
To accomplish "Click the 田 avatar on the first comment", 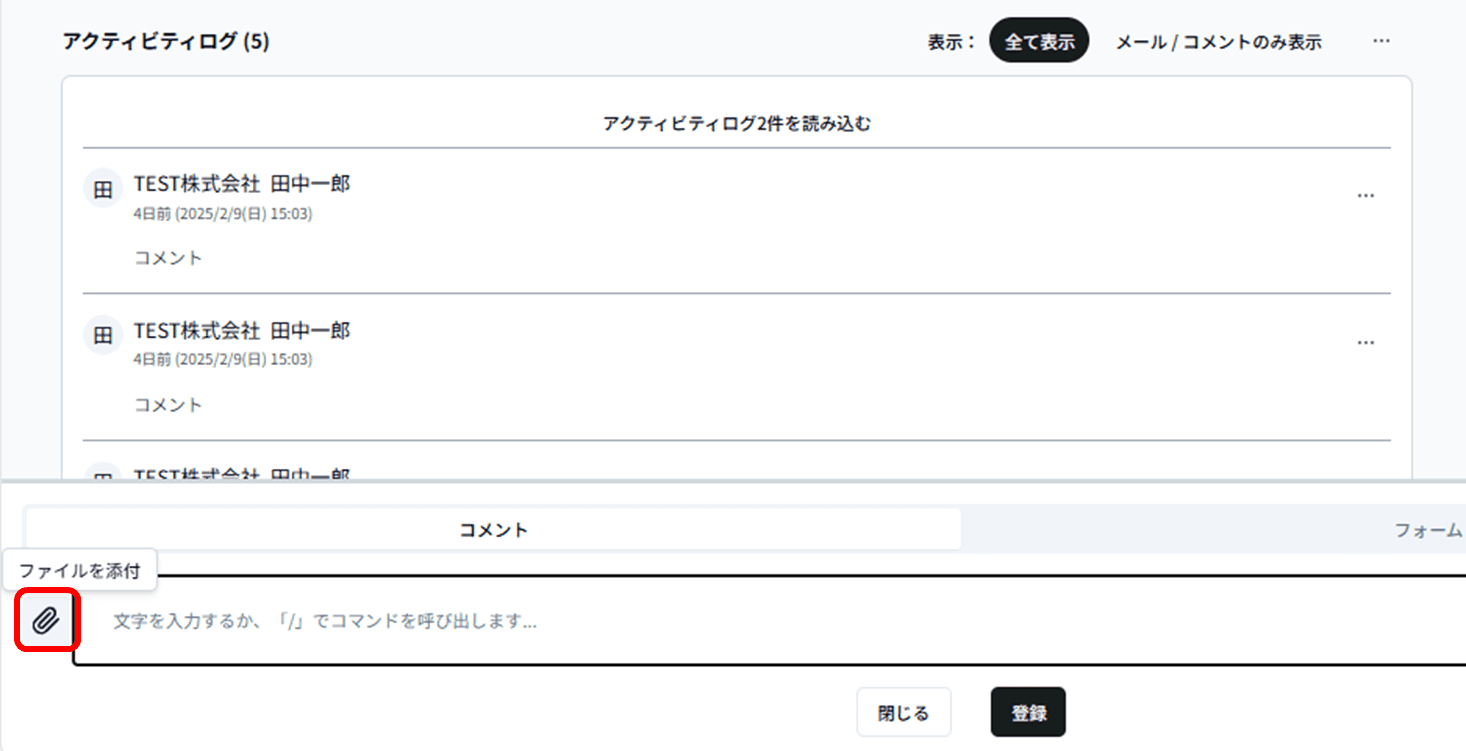I will click(101, 188).
